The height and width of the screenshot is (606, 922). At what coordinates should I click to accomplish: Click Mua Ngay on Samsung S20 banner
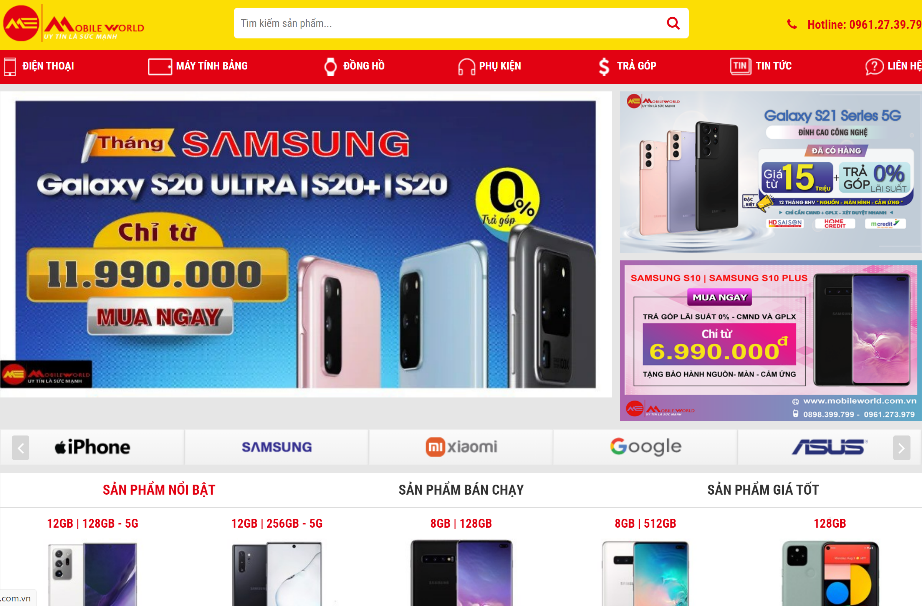point(160,317)
